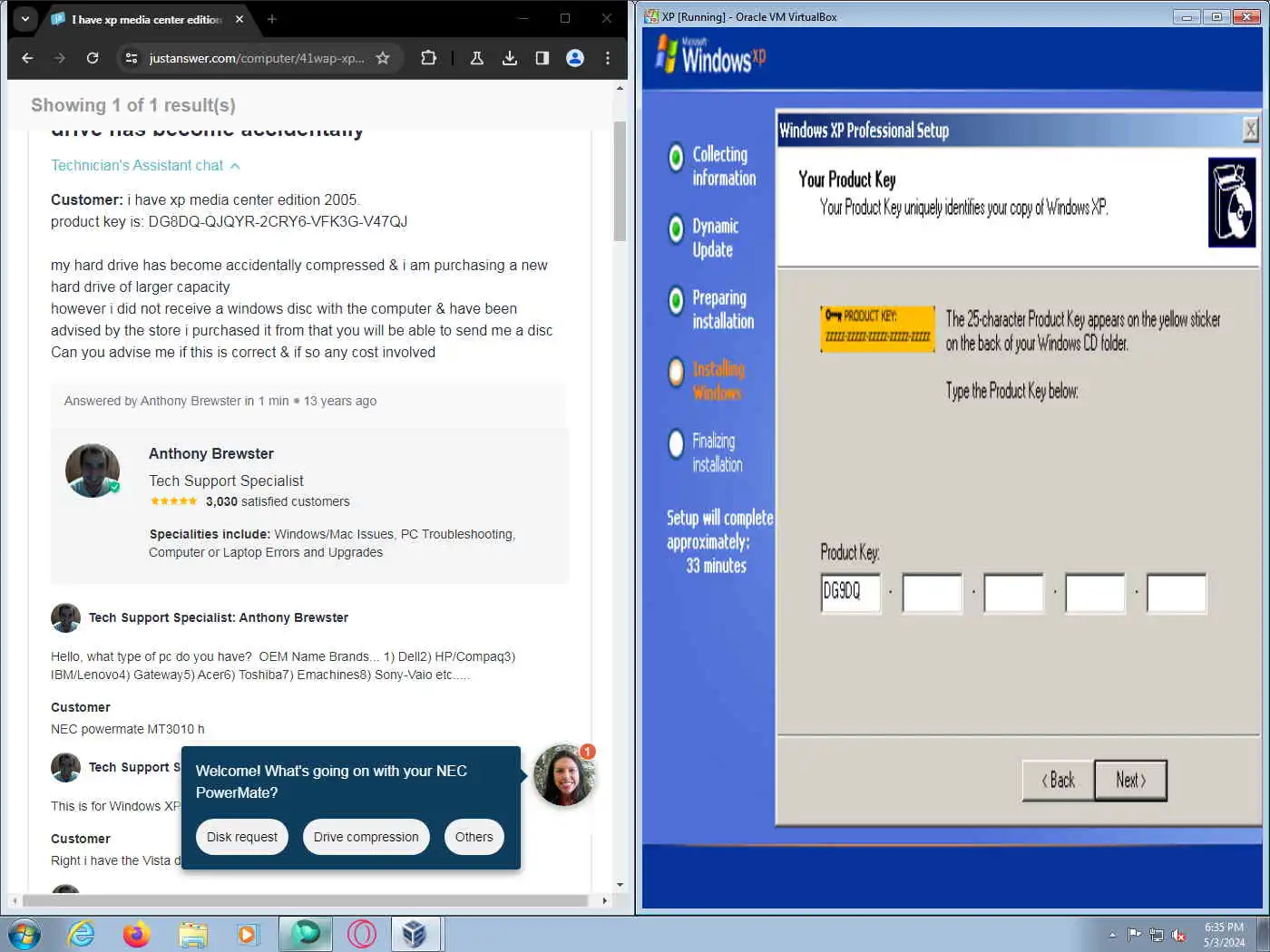The height and width of the screenshot is (952, 1270).
Task: Choose the Others chat option
Action: click(474, 837)
